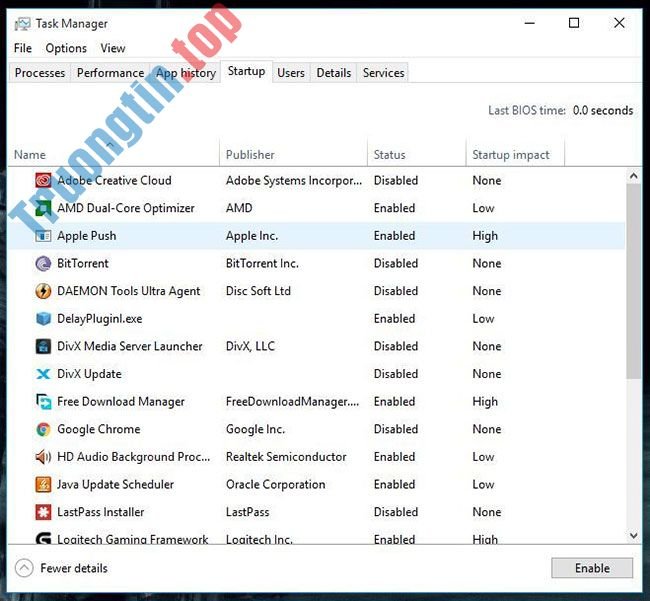
Task: Open the Options menu
Action: (x=66, y=48)
